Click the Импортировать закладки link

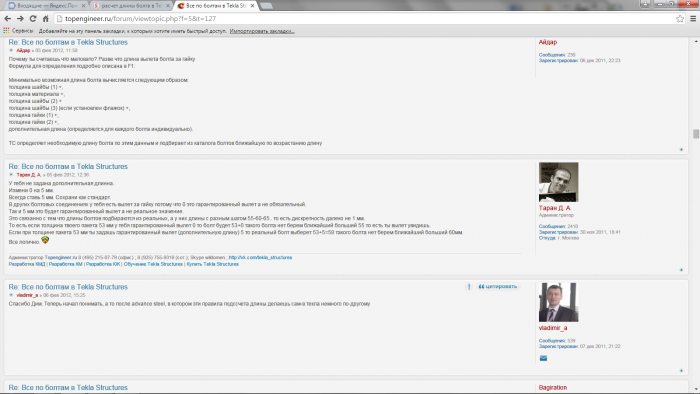coord(262,31)
